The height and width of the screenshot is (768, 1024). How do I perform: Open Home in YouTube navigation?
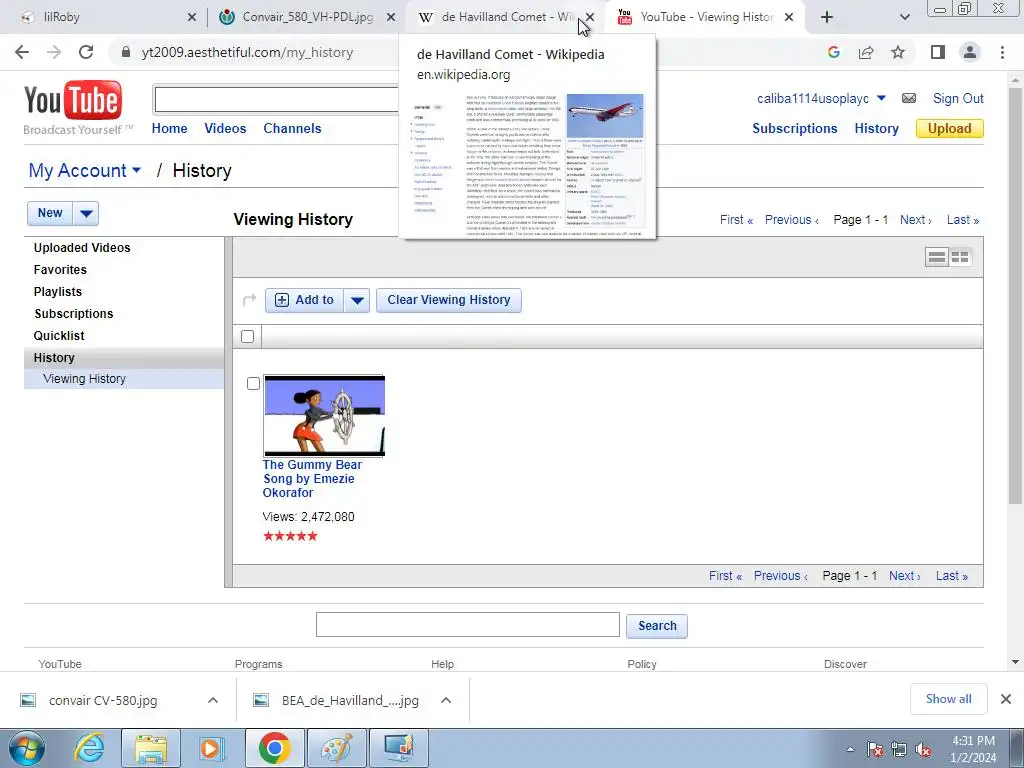[x=169, y=129]
